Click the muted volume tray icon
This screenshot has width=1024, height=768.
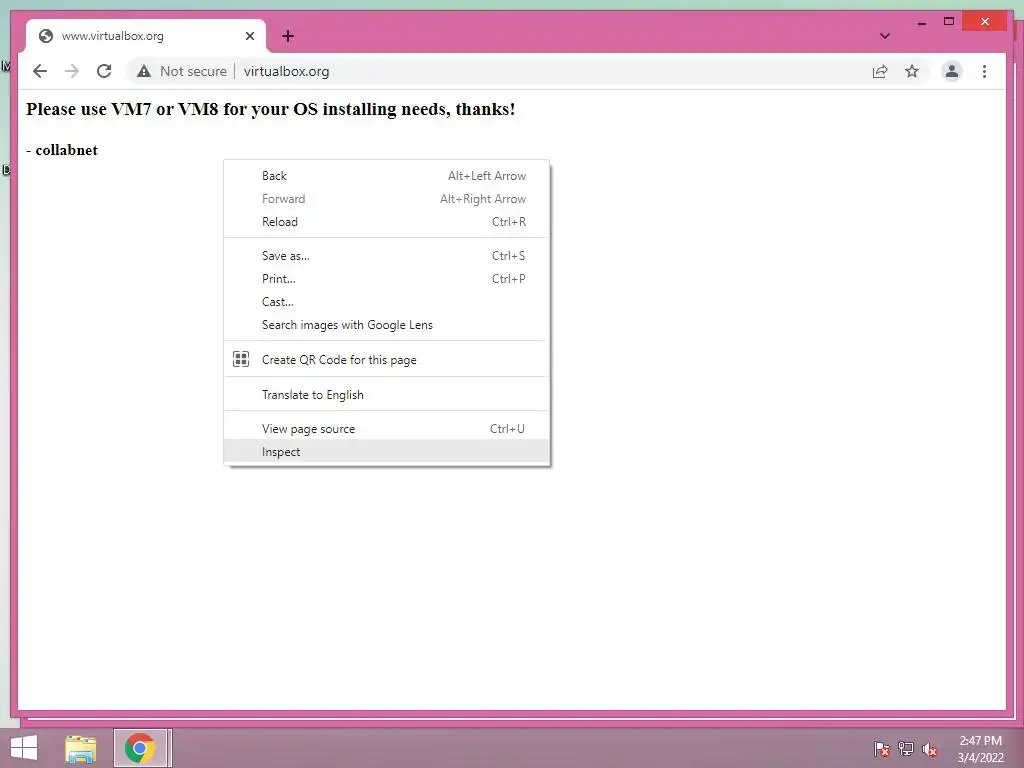coord(930,749)
